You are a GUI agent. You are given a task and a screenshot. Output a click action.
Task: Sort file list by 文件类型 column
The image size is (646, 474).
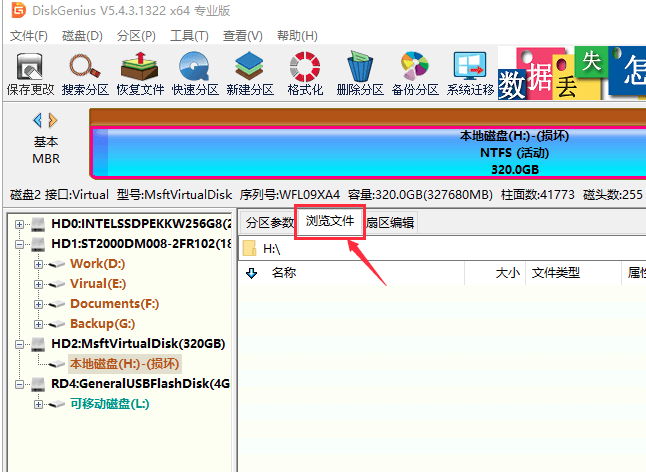coord(555,273)
